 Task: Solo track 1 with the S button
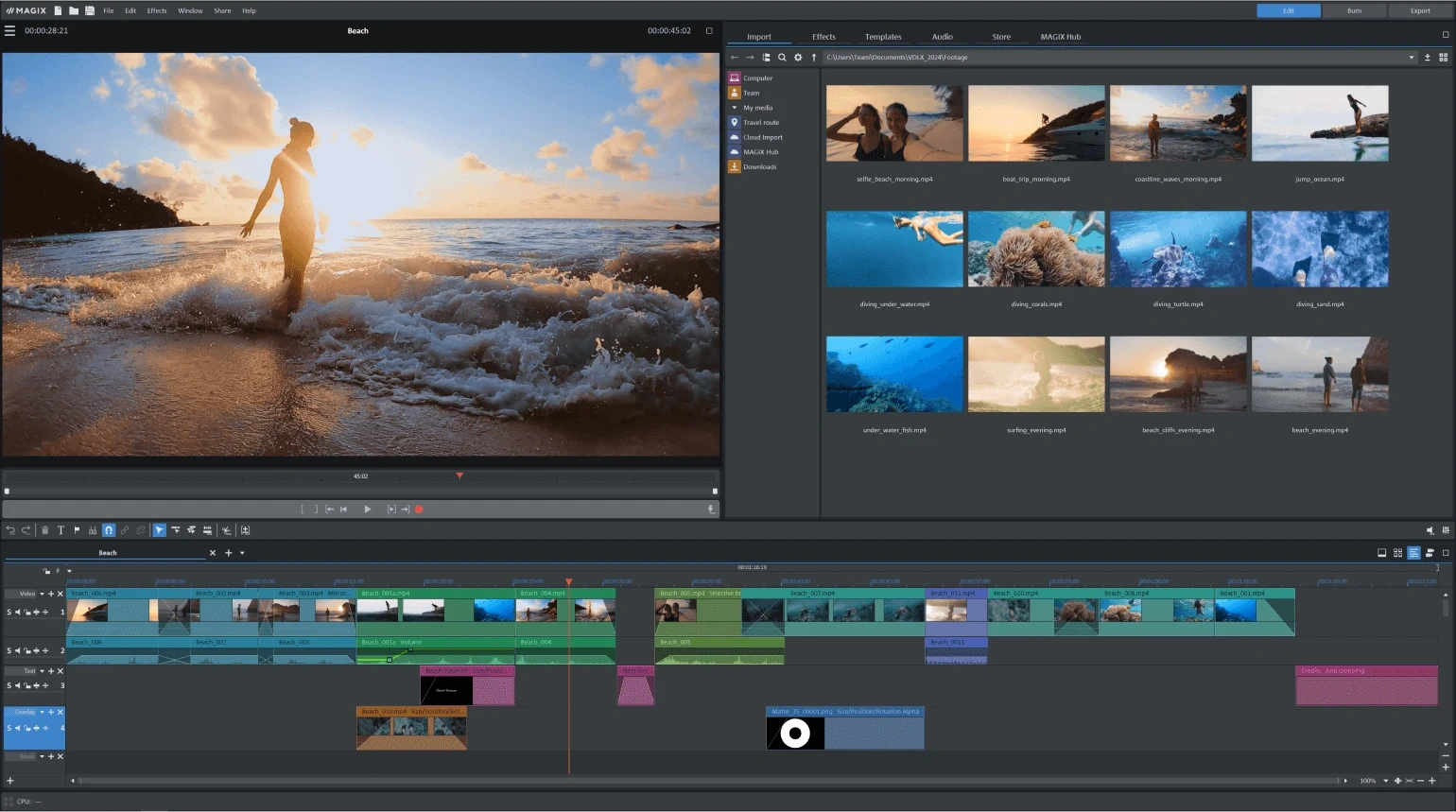click(x=9, y=613)
